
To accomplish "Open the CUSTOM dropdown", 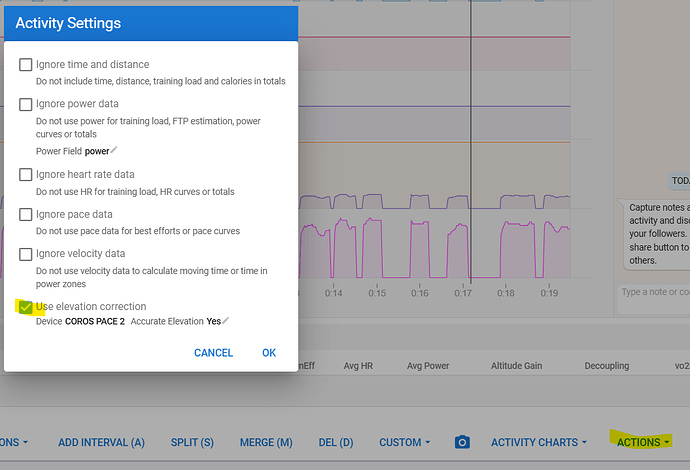I will coord(404,442).
